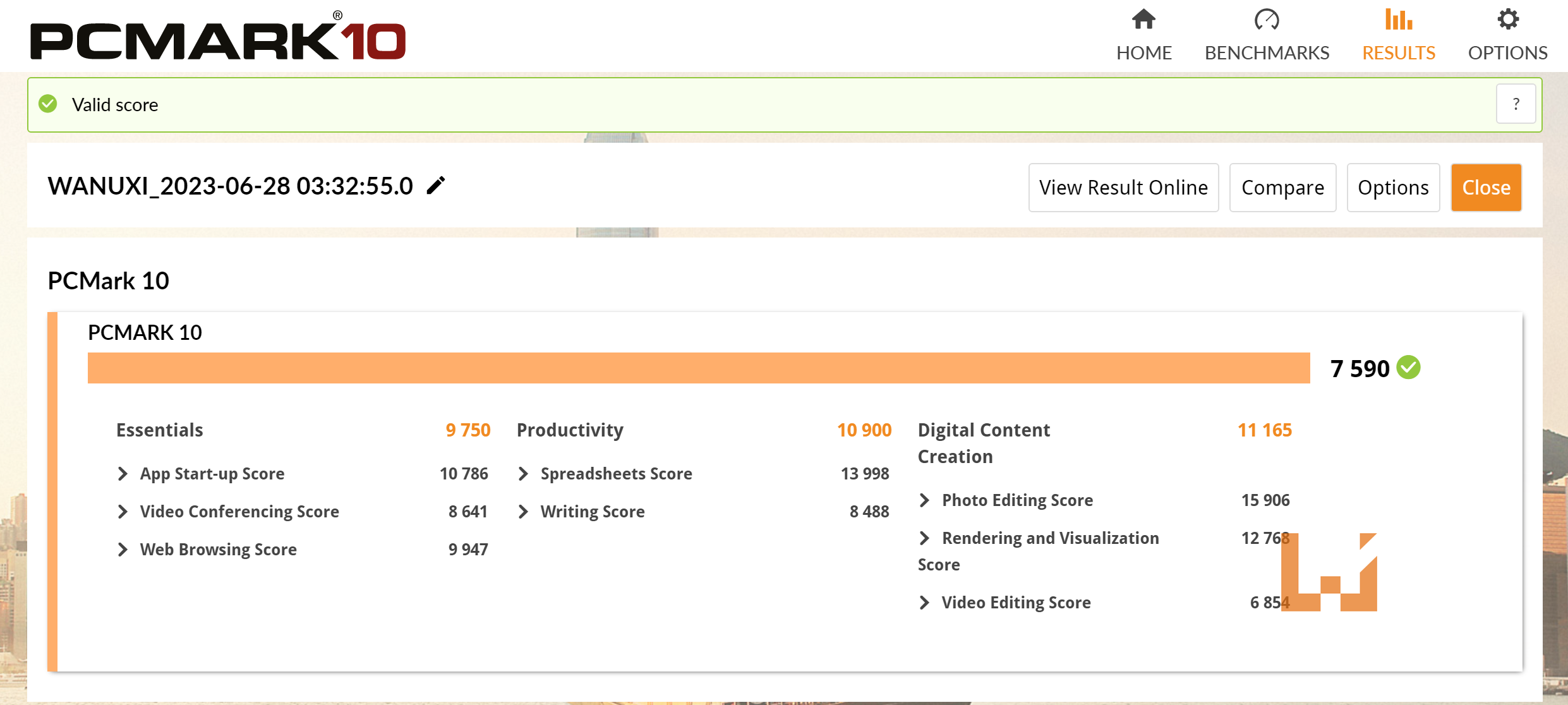Click pencil icon to rename result
Viewport: 1568px width, 705px height.
coord(436,186)
